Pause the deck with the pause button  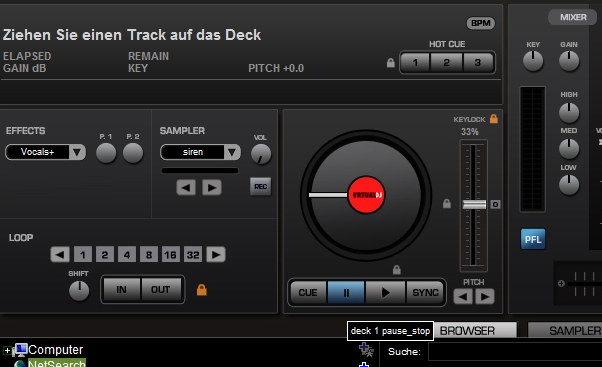click(346, 293)
